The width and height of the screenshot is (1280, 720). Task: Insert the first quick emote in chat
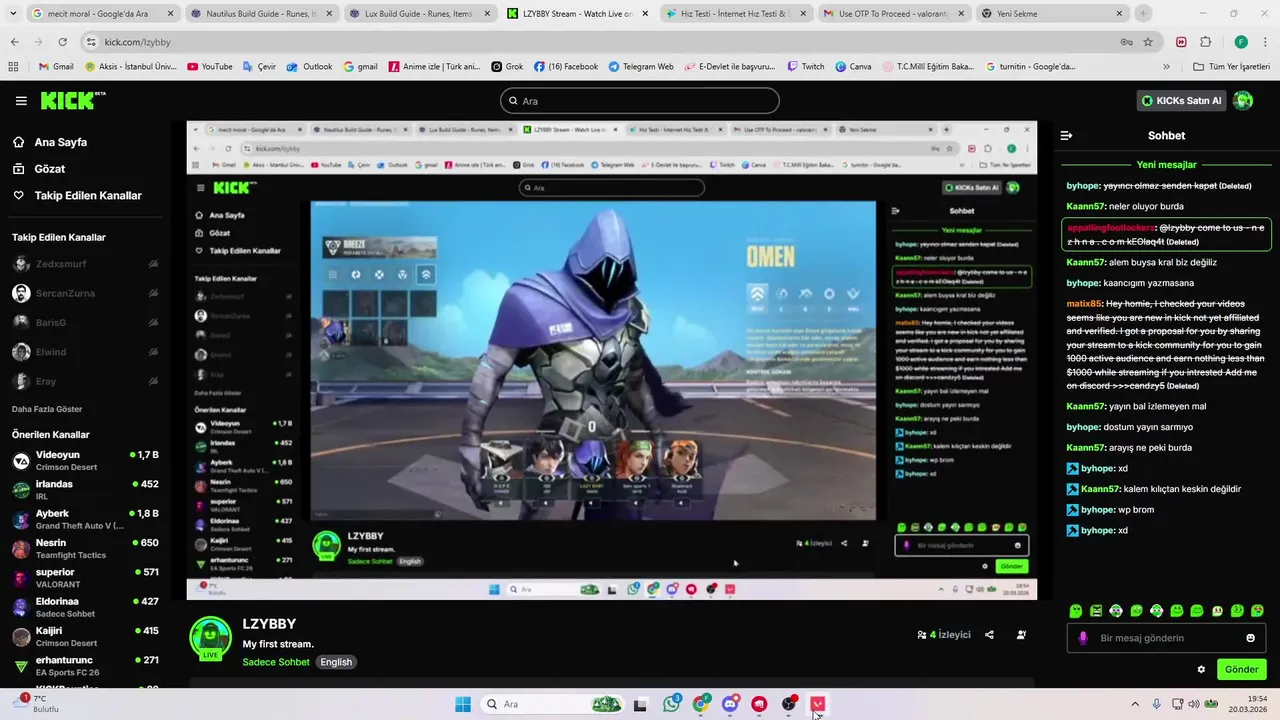(x=1076, y=610)
